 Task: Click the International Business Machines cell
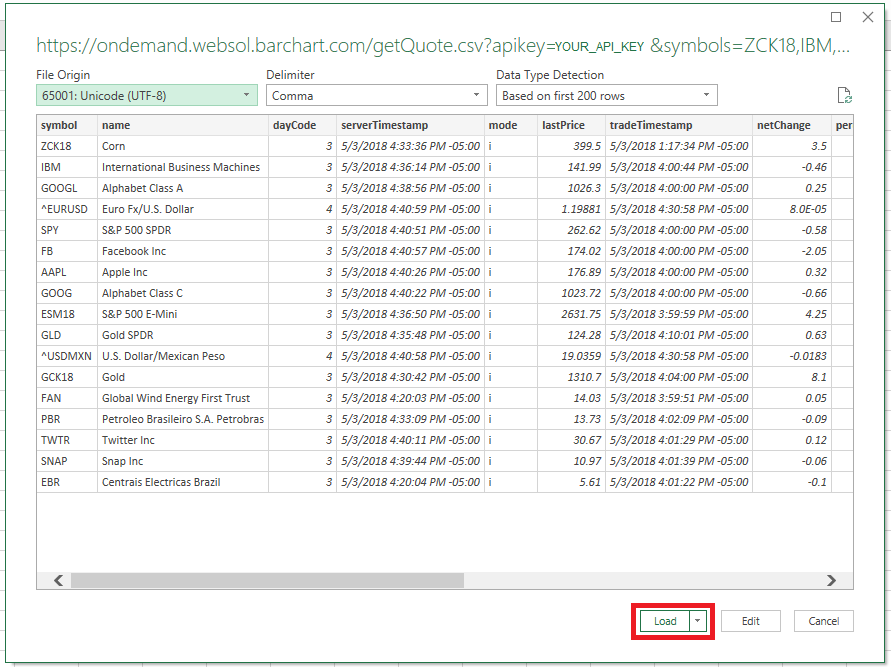click(x=182, y=167)
